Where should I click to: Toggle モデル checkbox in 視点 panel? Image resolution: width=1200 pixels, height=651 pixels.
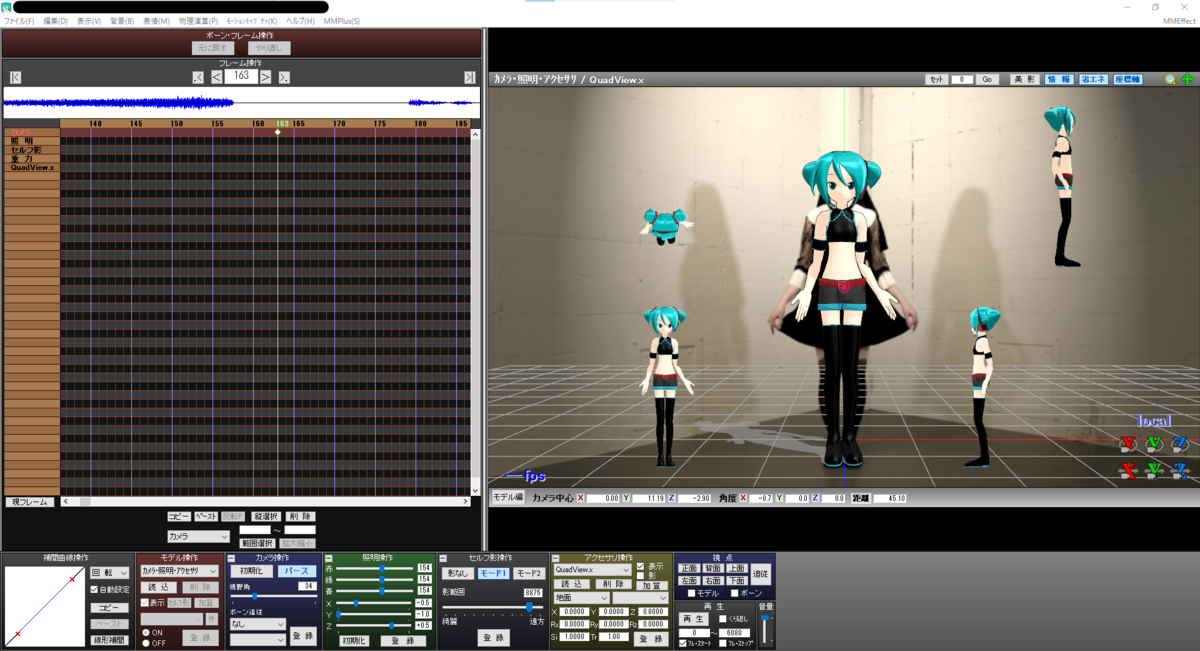click(x=691, y=594)
